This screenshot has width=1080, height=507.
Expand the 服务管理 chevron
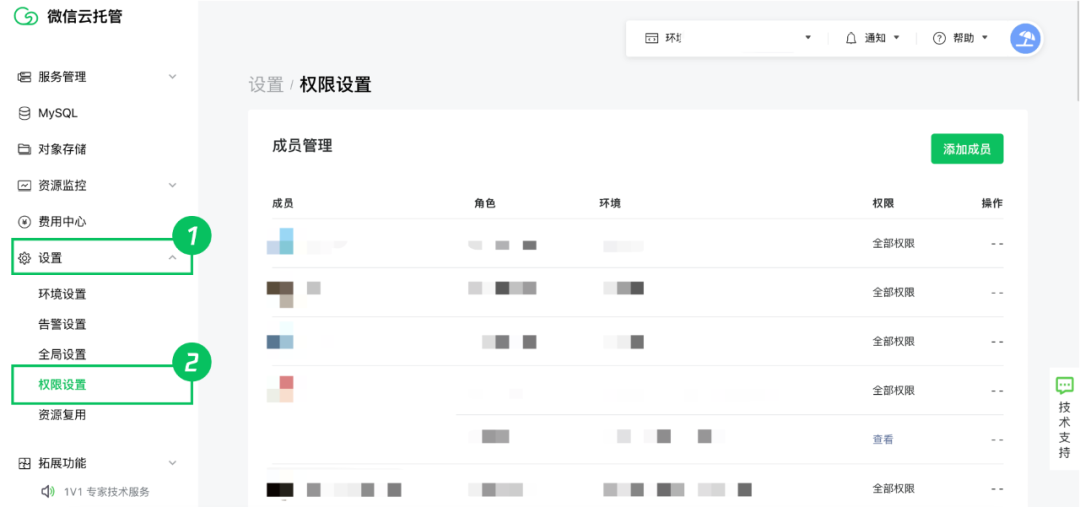(173, 76)
